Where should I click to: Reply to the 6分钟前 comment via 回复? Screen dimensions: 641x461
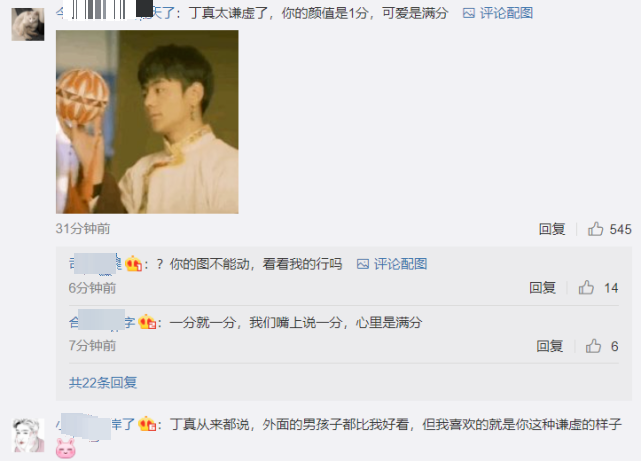(x=542, y=288)
